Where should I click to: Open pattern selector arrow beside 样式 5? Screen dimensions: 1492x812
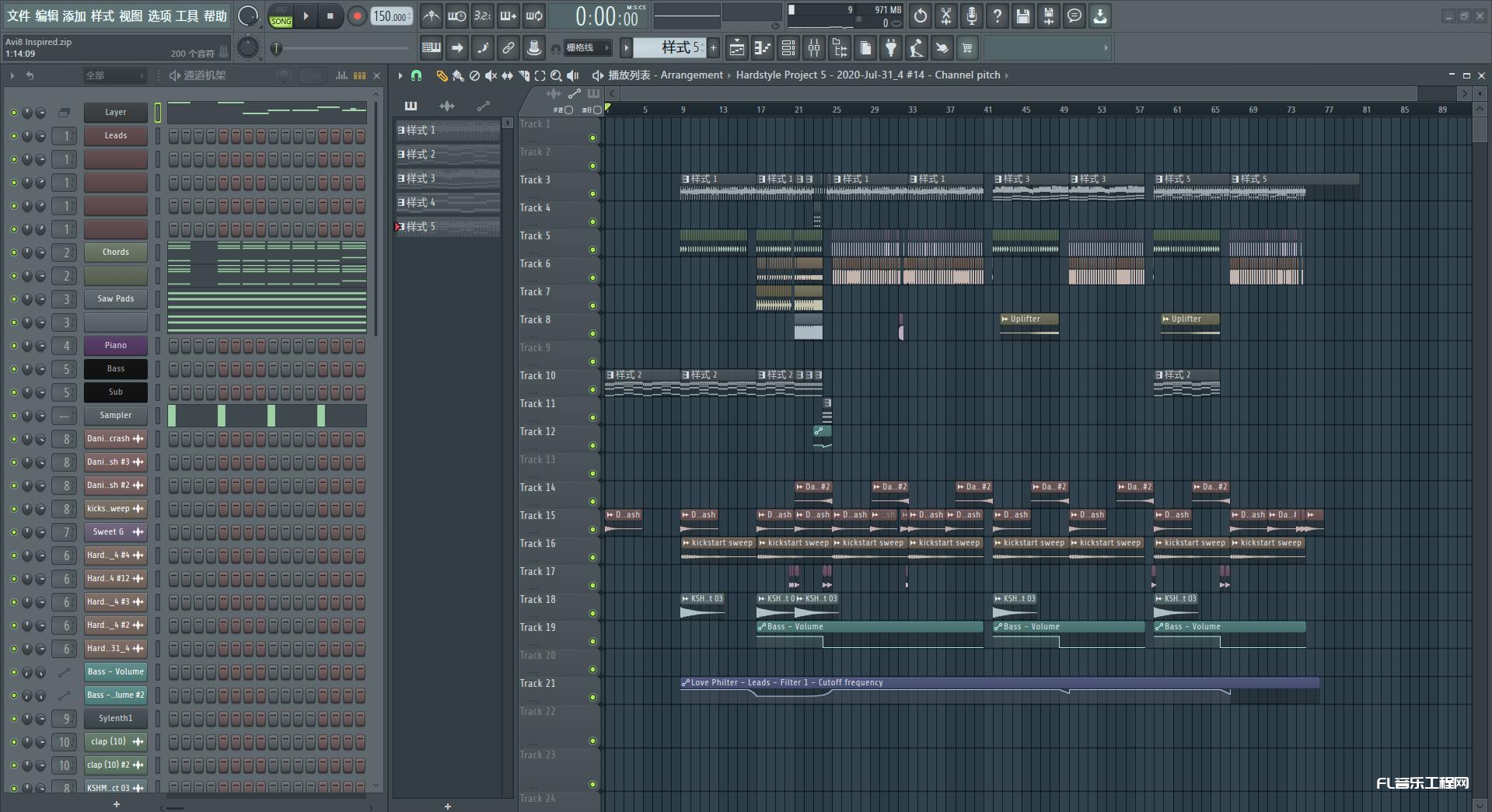pyautogui.click(x=626, y=48)
